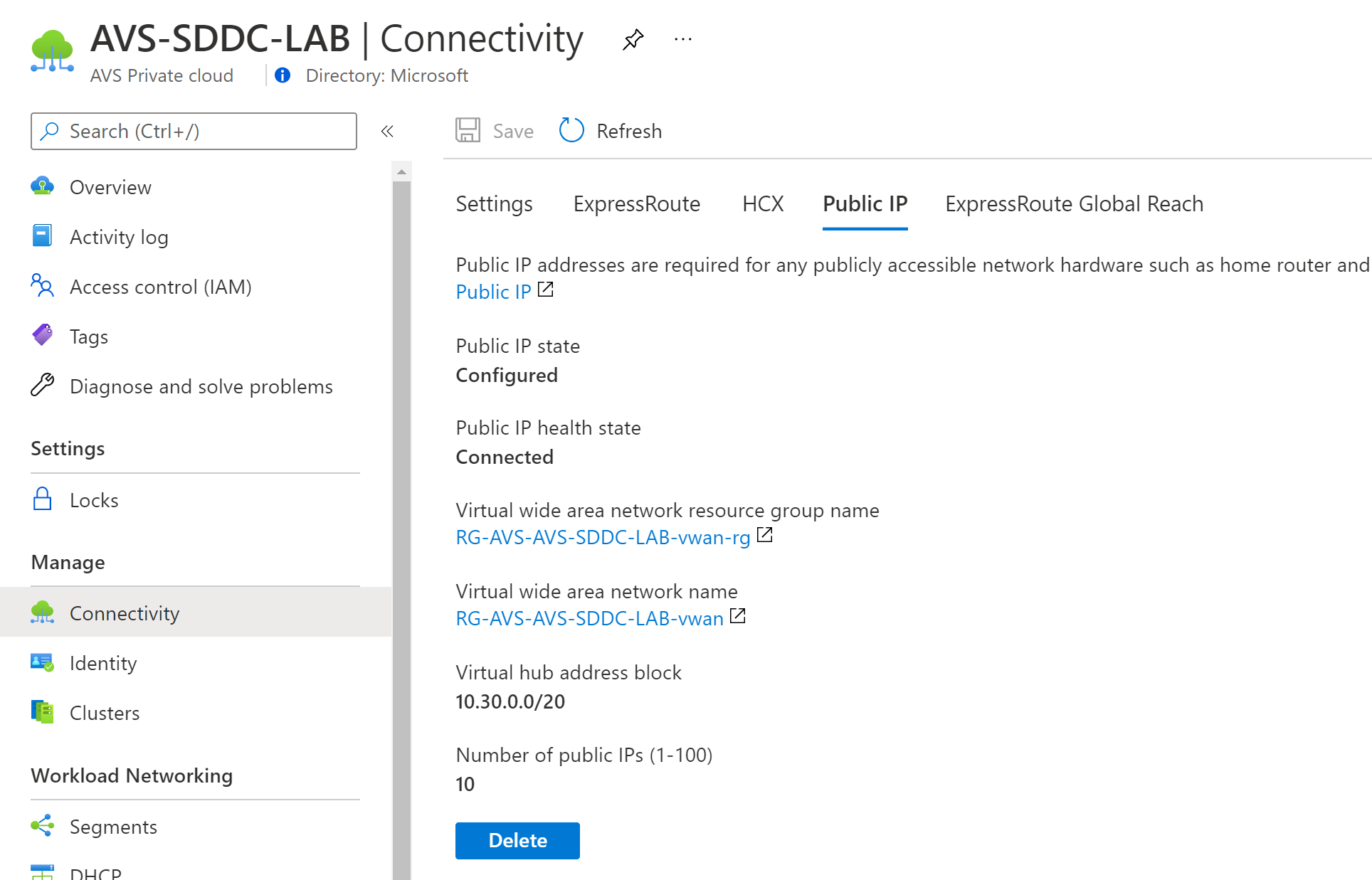Open Access control (IAM) menu text

pyautogui.click(x=161, y=287)
